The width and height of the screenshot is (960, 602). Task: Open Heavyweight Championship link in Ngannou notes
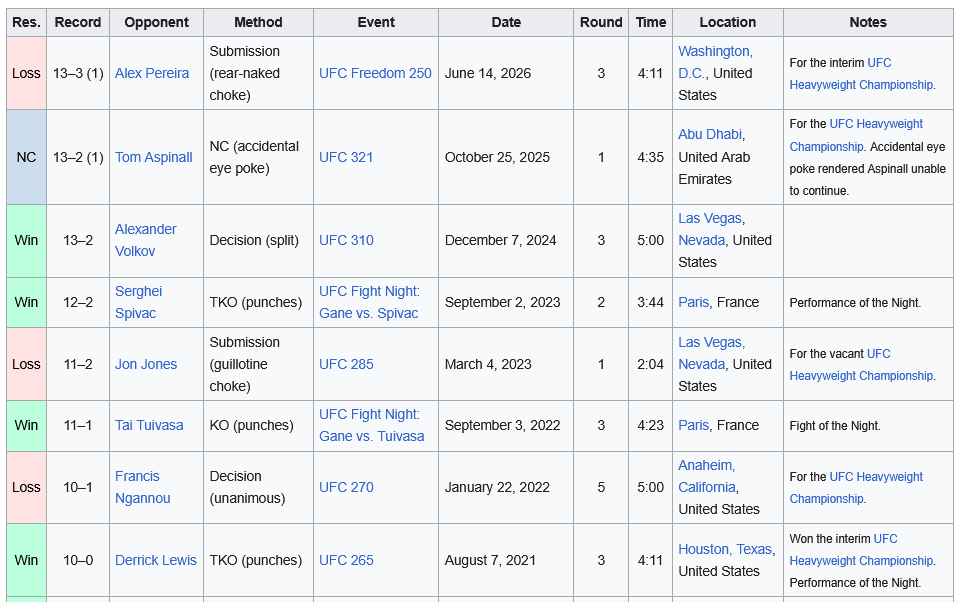856,487
